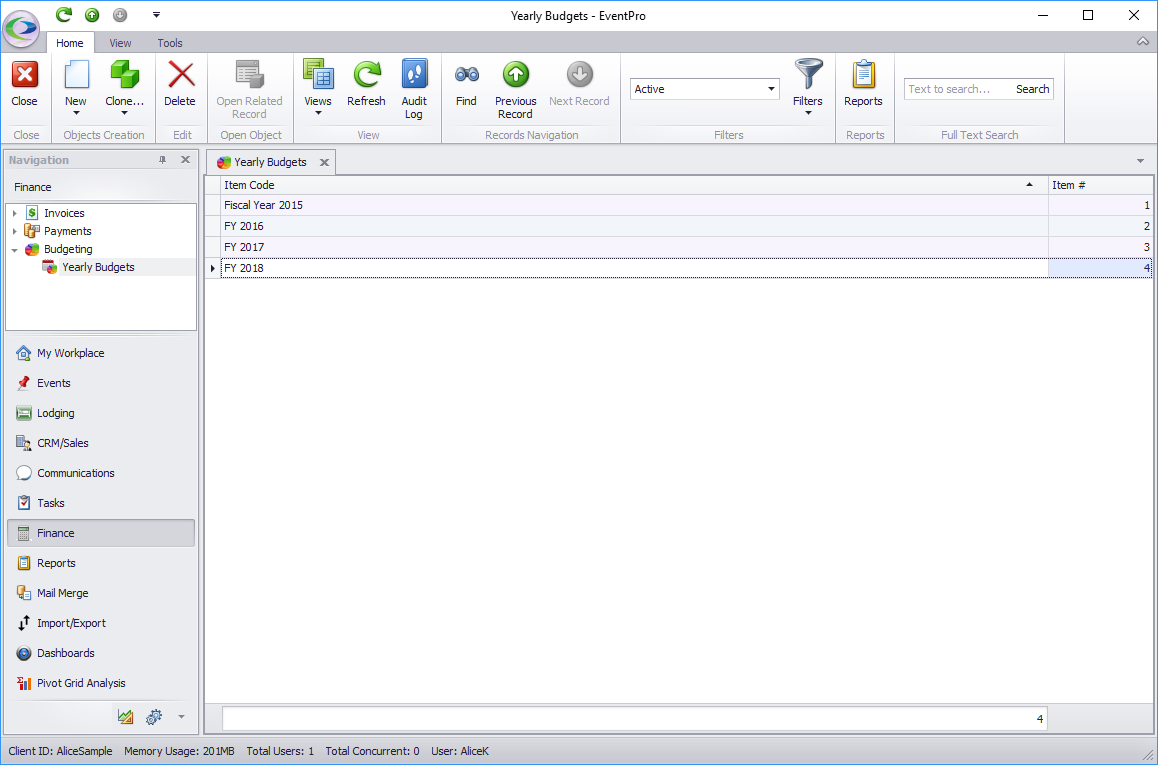The width and height of the screenshot is (1158, 765).
Task: Click quick access green refresh arrow
Action: pyautogui.click(x=64, y=15)
